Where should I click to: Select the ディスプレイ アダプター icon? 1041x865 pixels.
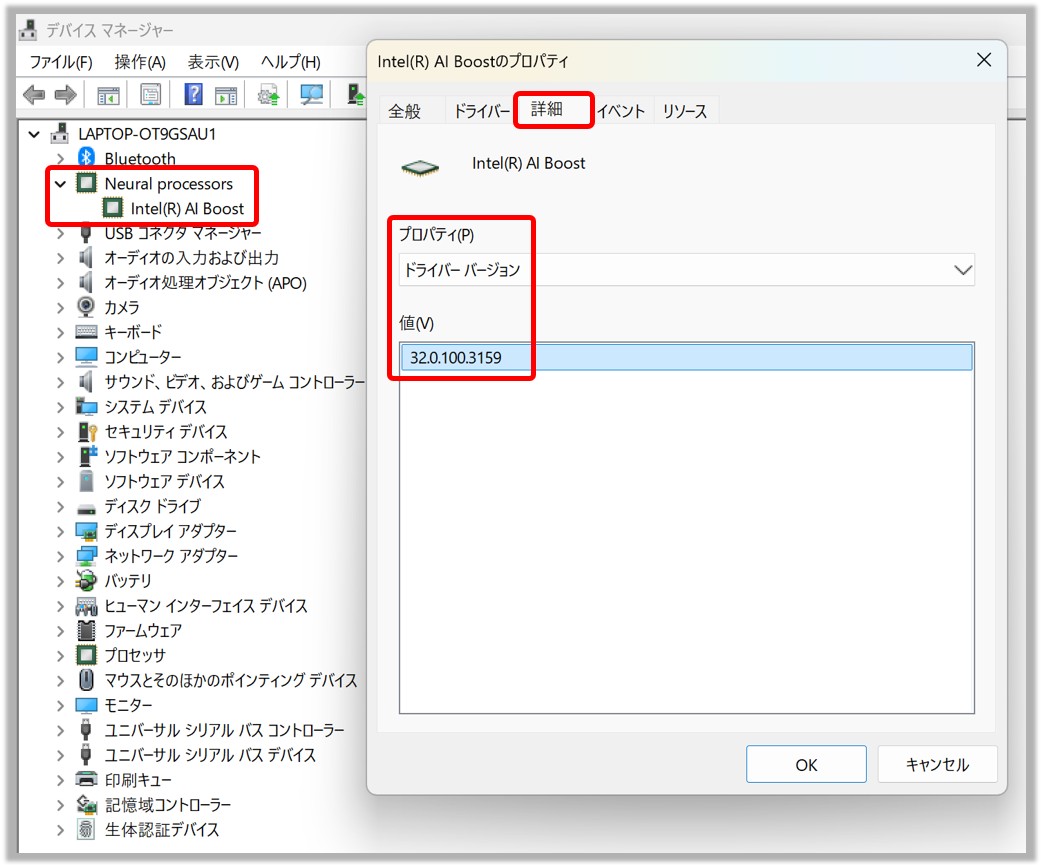(x=86, y=531)
